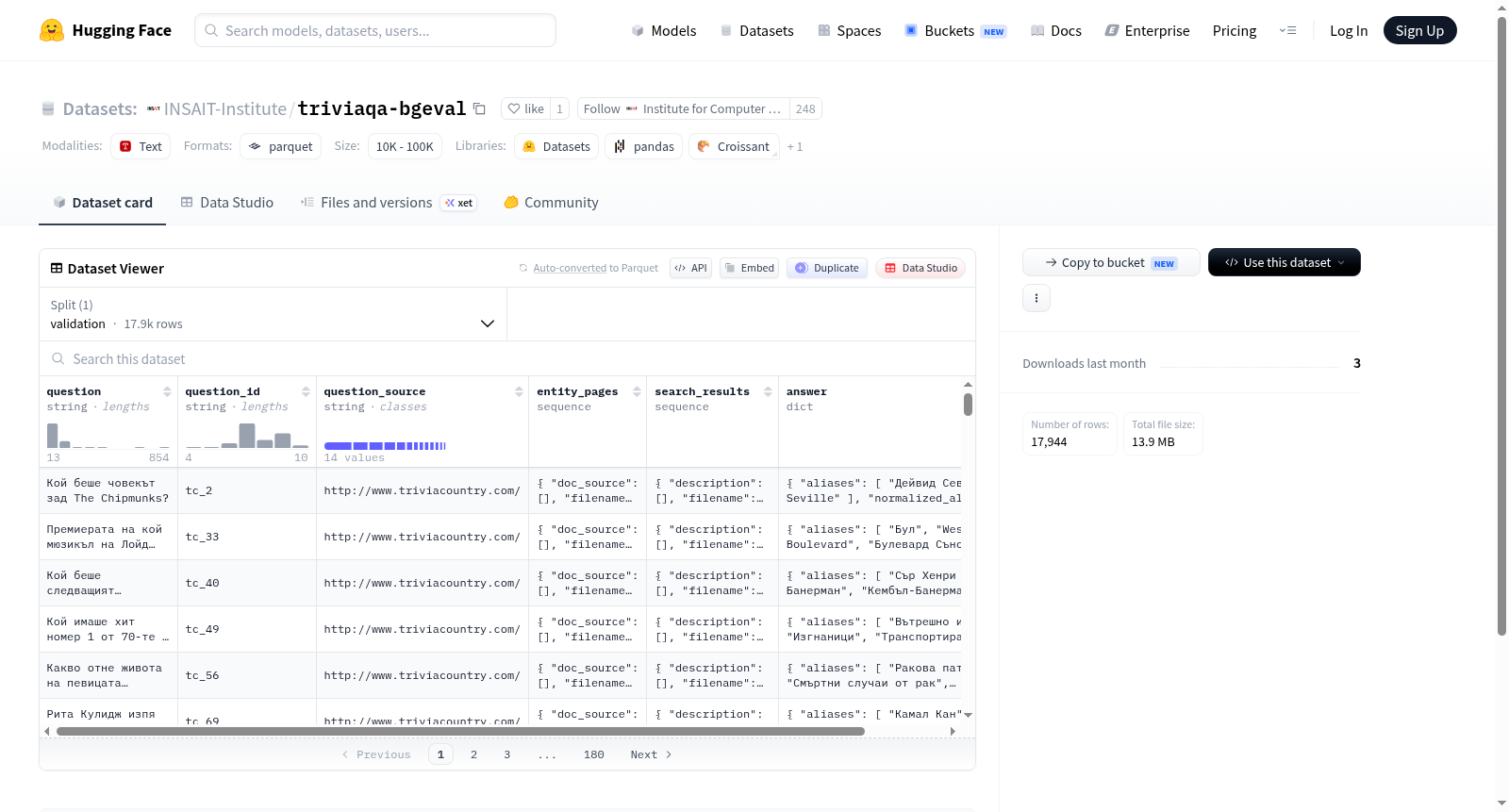Focus the Search this dataset field
Image resolution: width=1509 pixels, height=812 pixels.
pyautogui.click(x=507, y=358)
